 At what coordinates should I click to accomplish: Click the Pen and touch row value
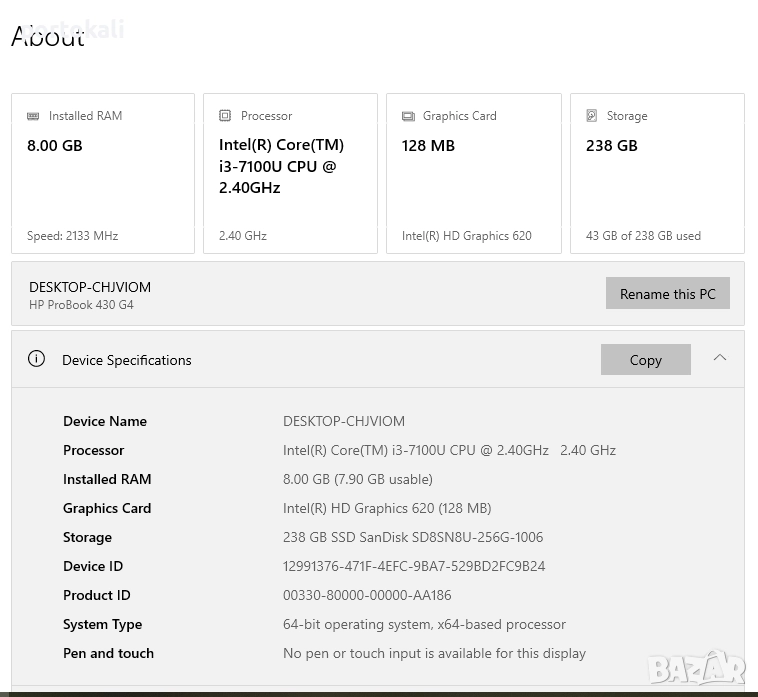(x=434, y=653)
